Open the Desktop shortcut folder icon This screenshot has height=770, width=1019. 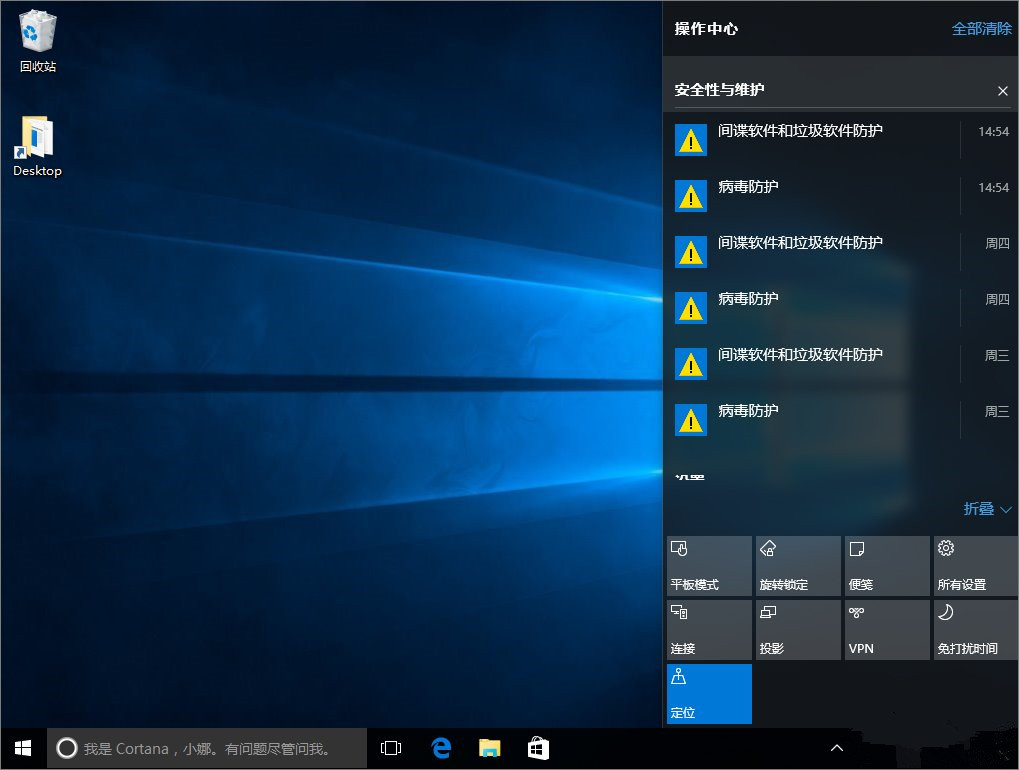38,146
